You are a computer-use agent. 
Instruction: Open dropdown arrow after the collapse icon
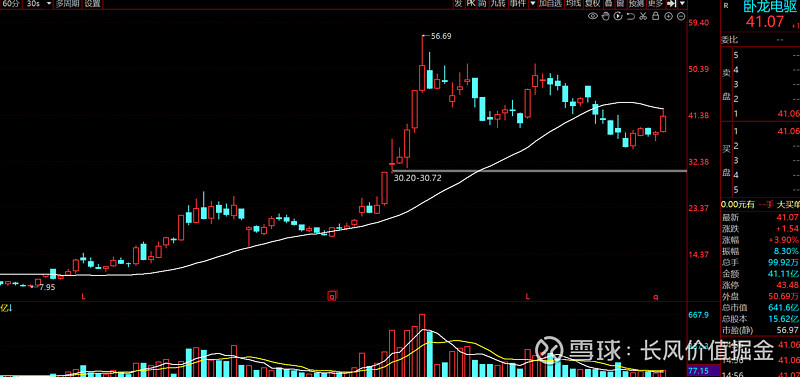point(682,4)
